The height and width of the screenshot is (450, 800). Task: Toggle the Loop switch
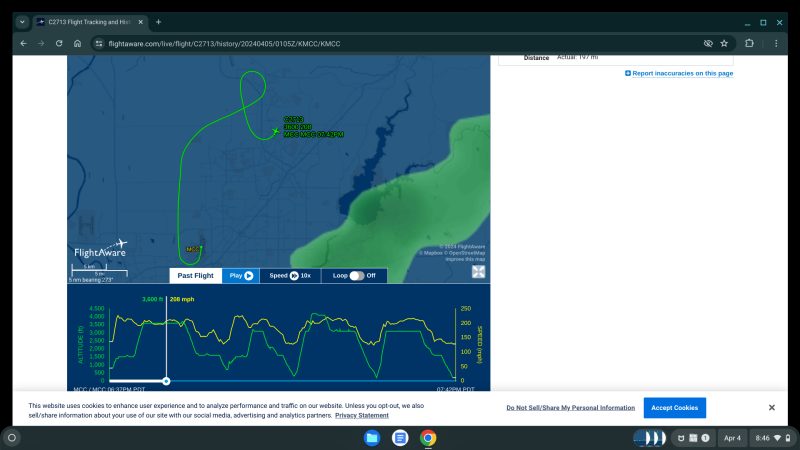tap(357, 276)
